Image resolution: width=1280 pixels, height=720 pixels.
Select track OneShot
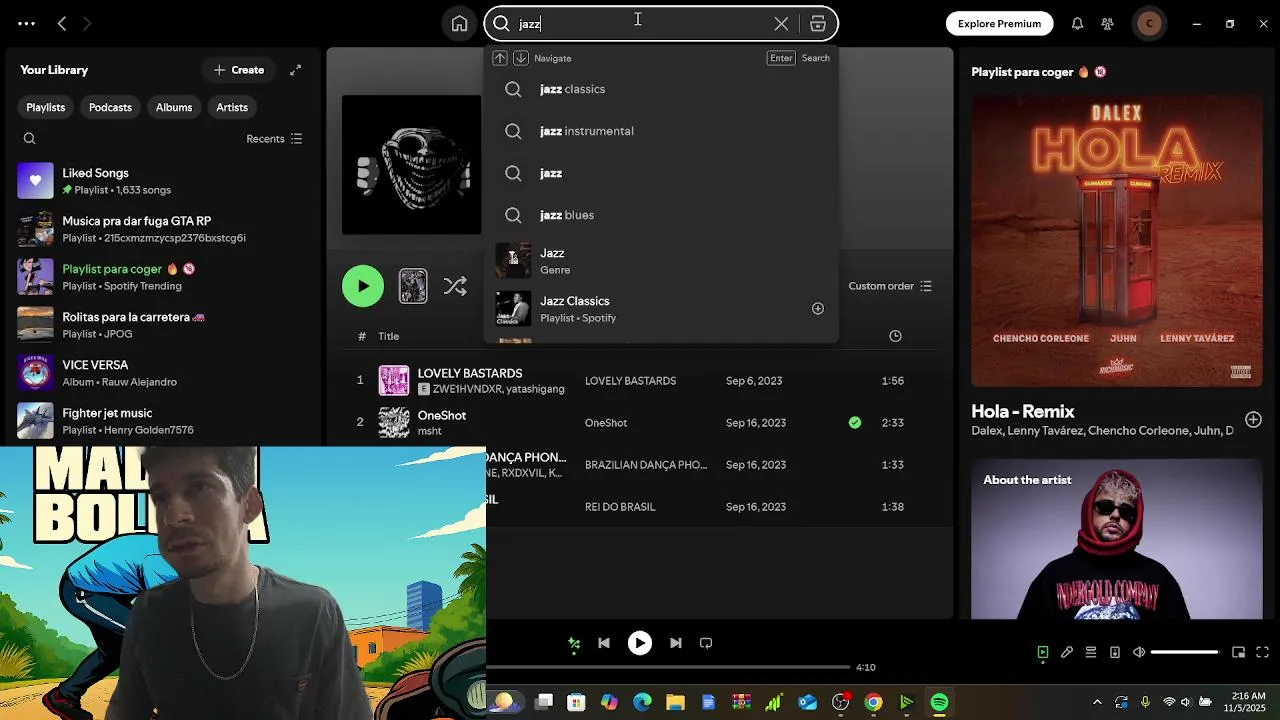[x=640, y=423]
